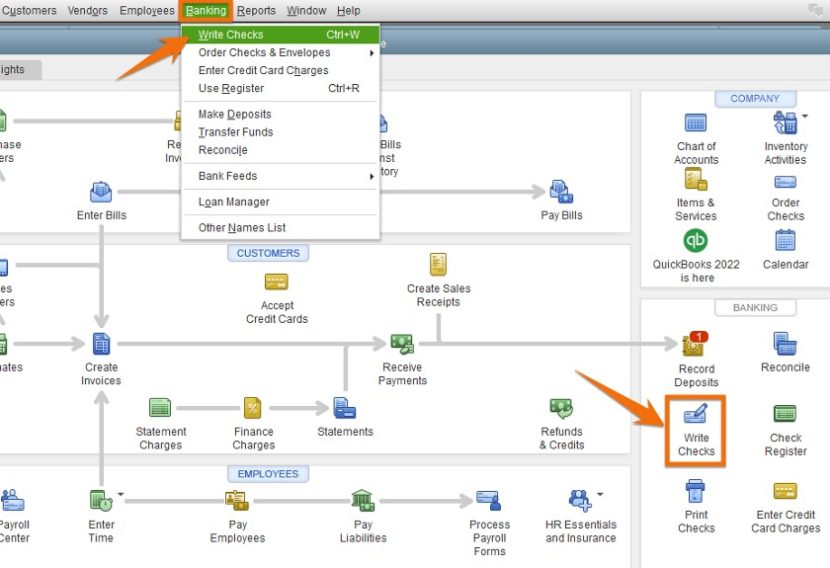Expand HR Essentials and Insurance dropdown arrow
830x568 pixels.
(600, 494)
